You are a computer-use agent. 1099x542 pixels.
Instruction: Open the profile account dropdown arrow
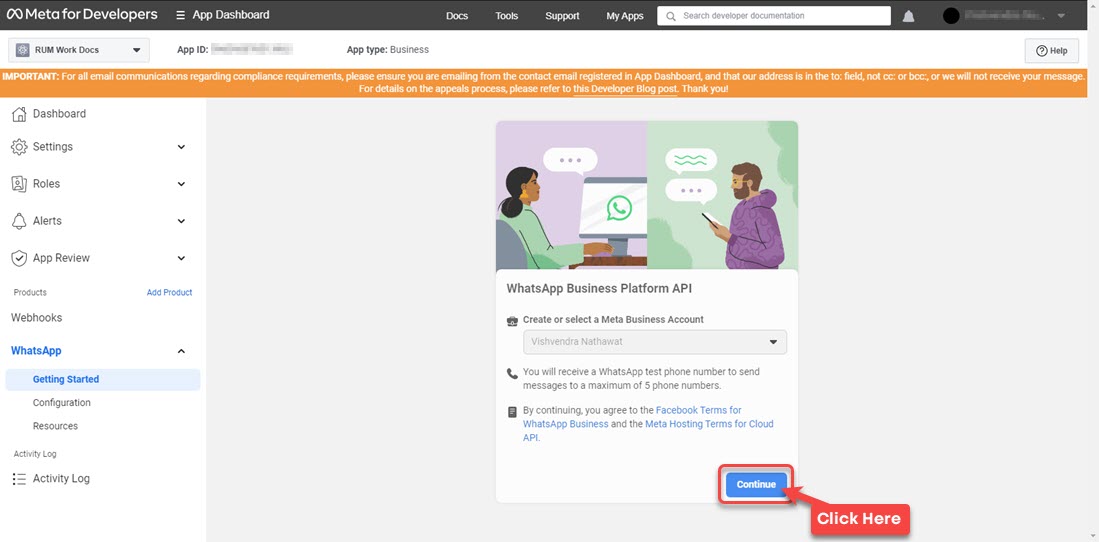point(1061,15)
